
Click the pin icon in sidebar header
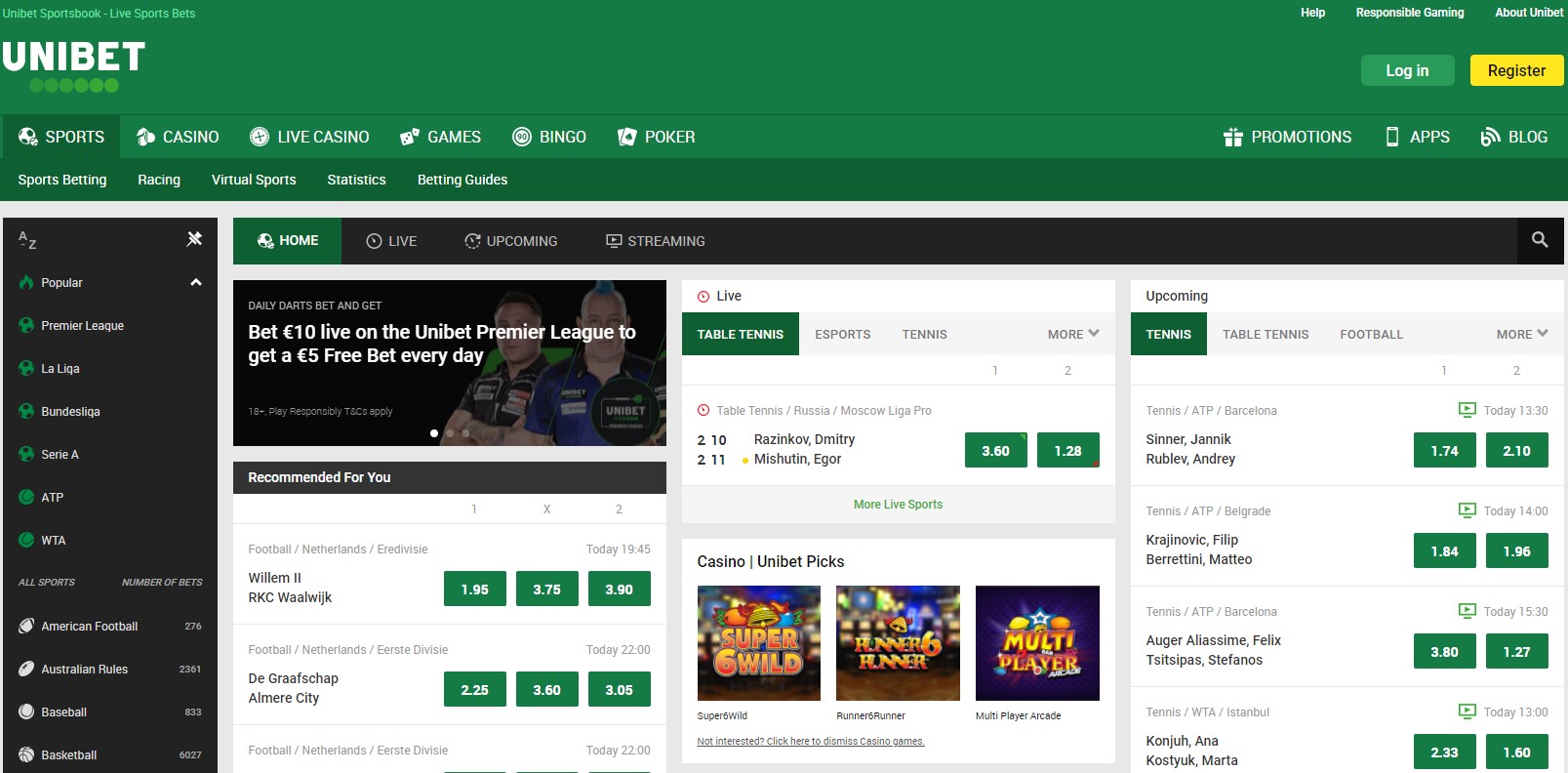(x=194, y=238)
